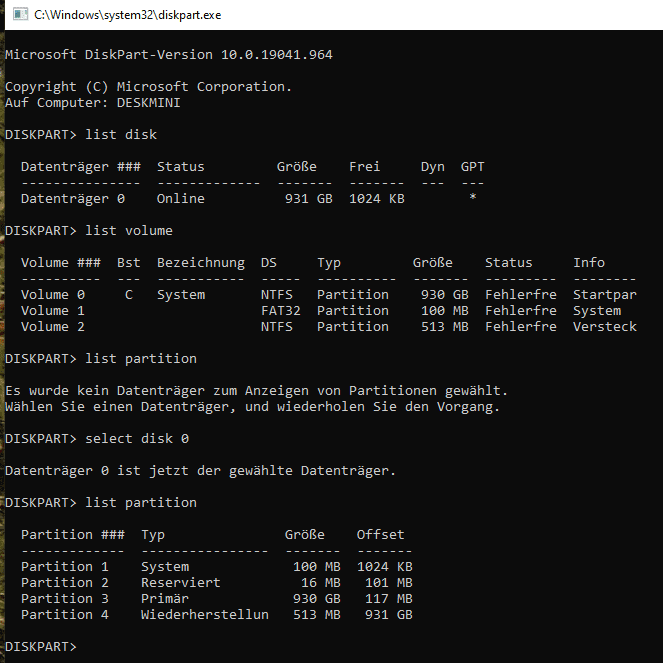Click the asterisk in the GPT column
This screenshot has height=663, width=663.
coord(473,197)
